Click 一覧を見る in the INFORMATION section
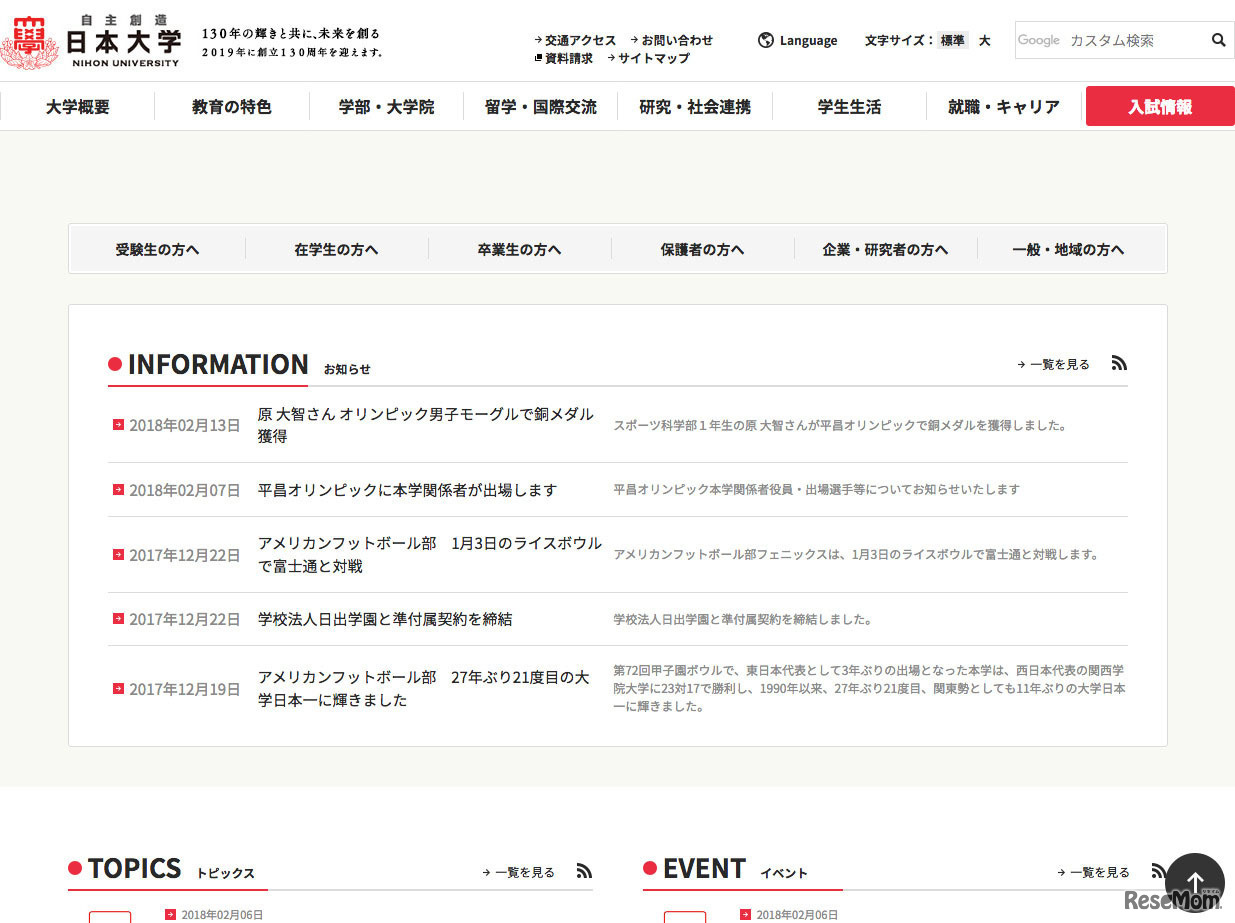 click(1055, 364)
